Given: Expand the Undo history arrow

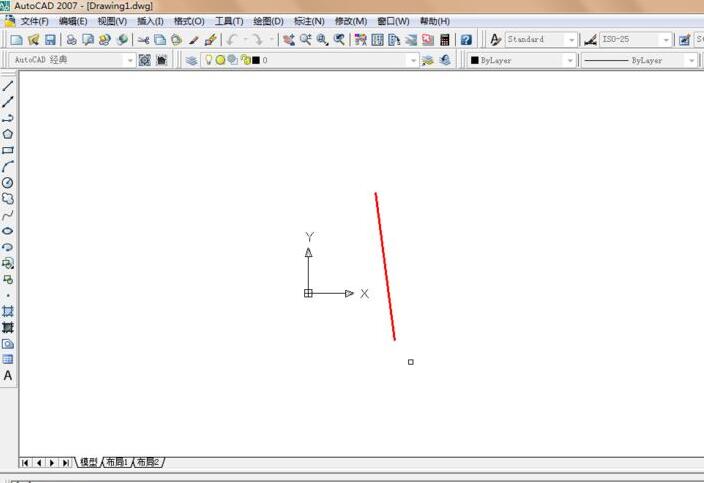Looking at the screenshot, I should point(246,40).
